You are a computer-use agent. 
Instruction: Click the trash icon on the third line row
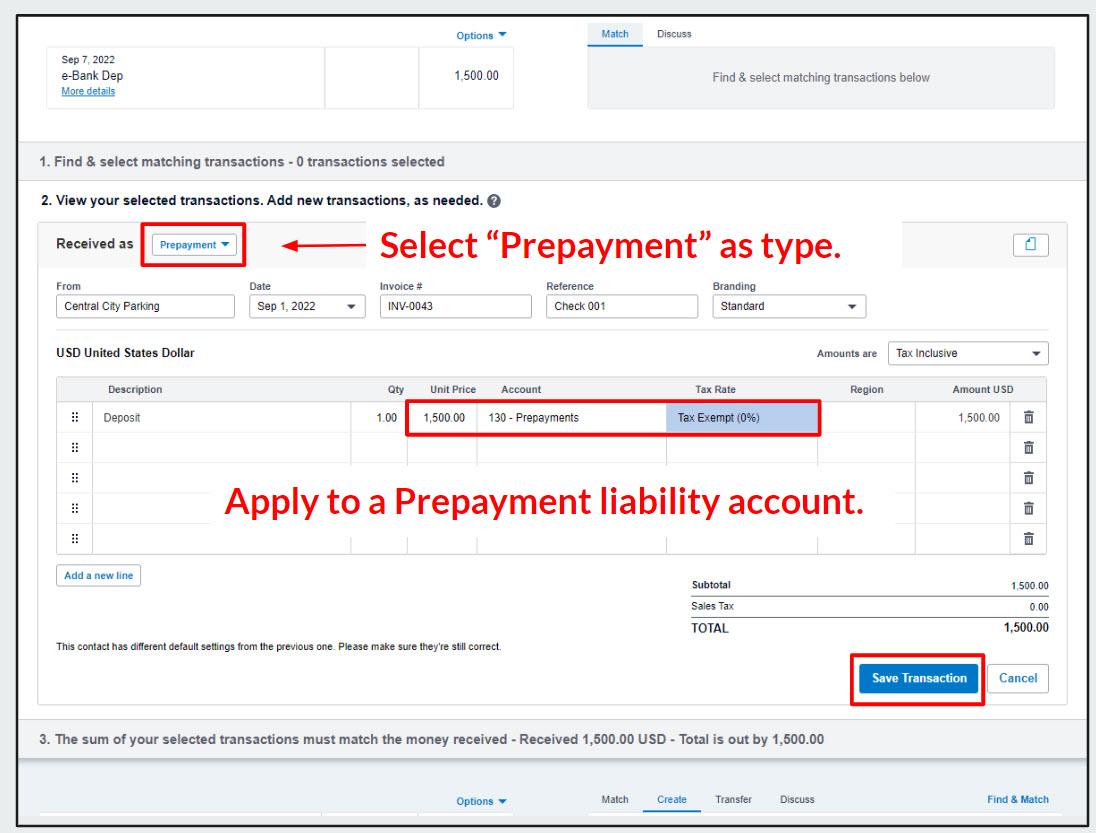pyautogui.click(x=1028, y=478)
